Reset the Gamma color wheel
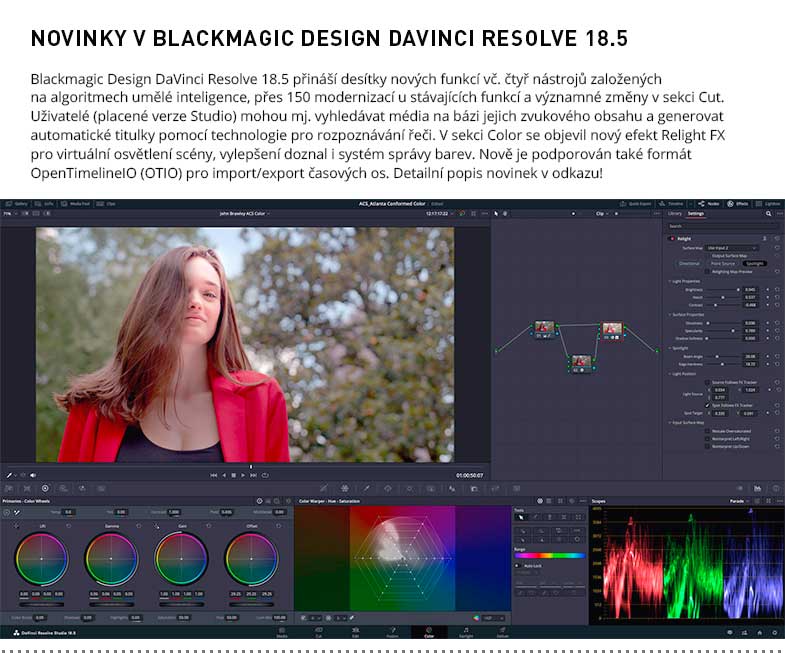Screen dimensions: 785x653 pyautogui.click(x=139, y=526)
